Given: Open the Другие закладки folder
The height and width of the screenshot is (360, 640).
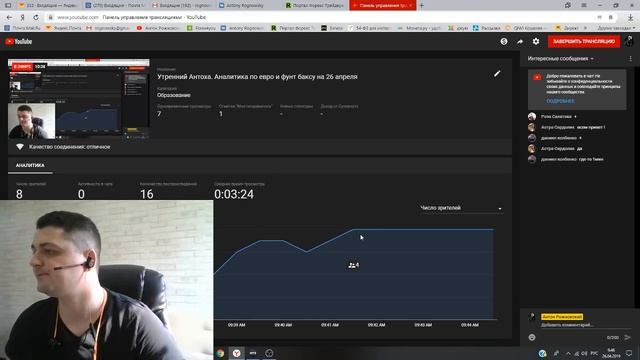Looking at the screenshot, I should point(616,28).
